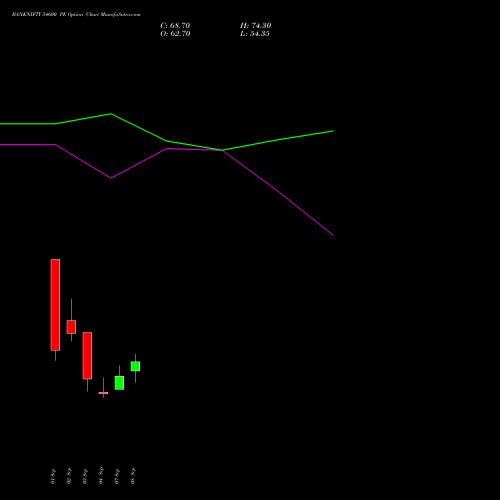This screenshot has height=500, width=500.
Task: Click the thin doji candle for 04 Sep
Action: pos(103,393)
